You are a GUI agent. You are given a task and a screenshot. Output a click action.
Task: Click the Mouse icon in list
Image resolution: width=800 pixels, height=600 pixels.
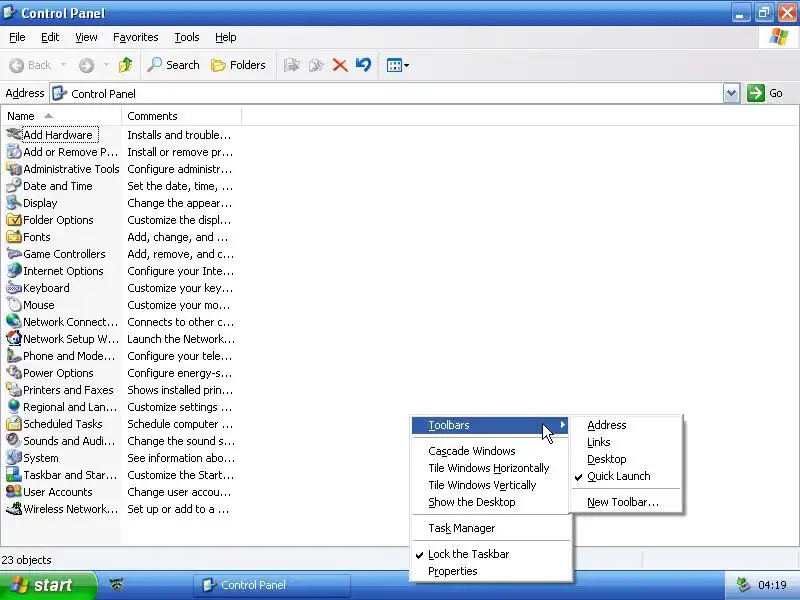click(14, 305)
